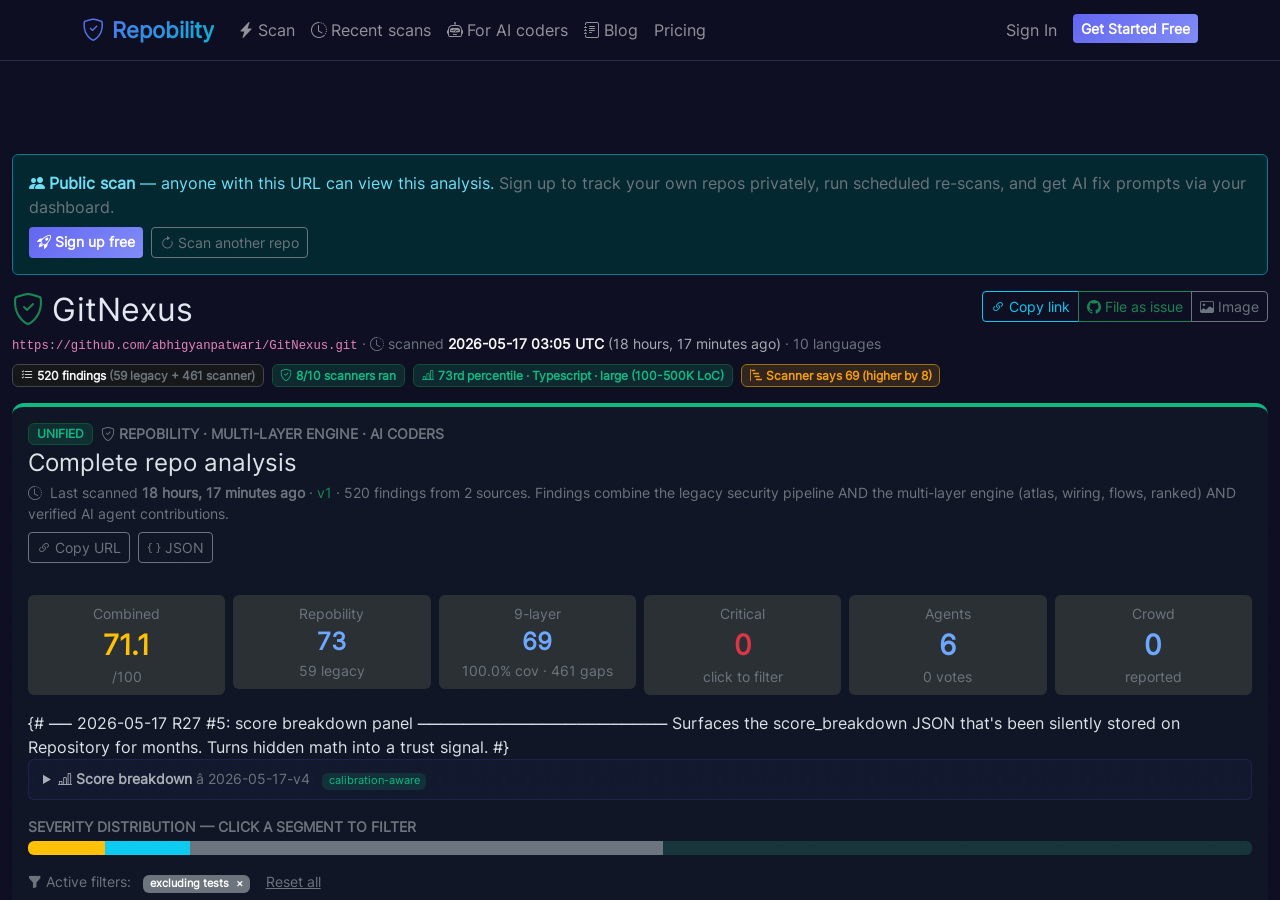Go to For AI coders page
This screenshot has width=1280, height=900.
(x=507, y=30)
